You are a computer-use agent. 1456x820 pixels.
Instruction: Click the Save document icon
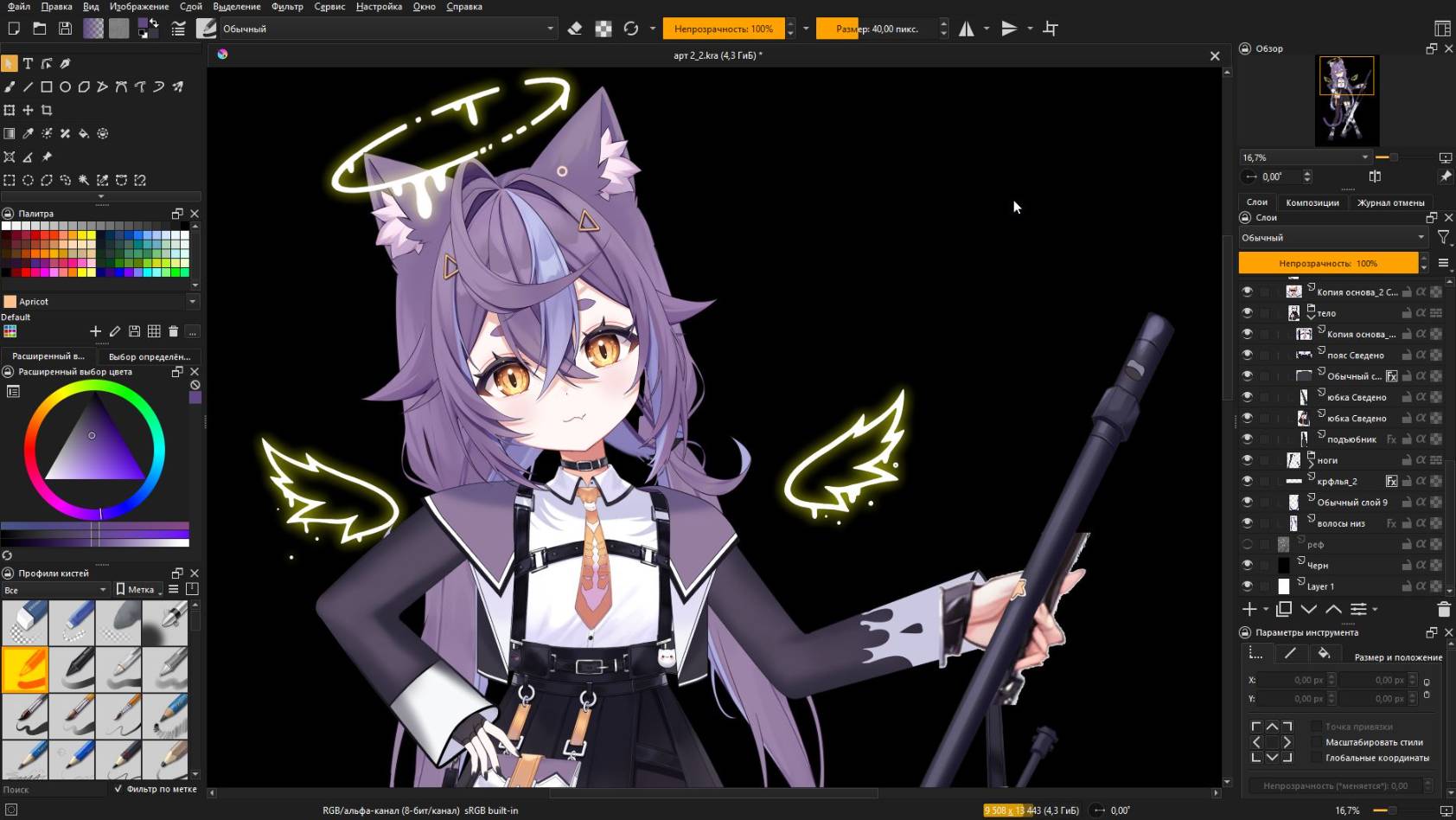tap(65, 29)
